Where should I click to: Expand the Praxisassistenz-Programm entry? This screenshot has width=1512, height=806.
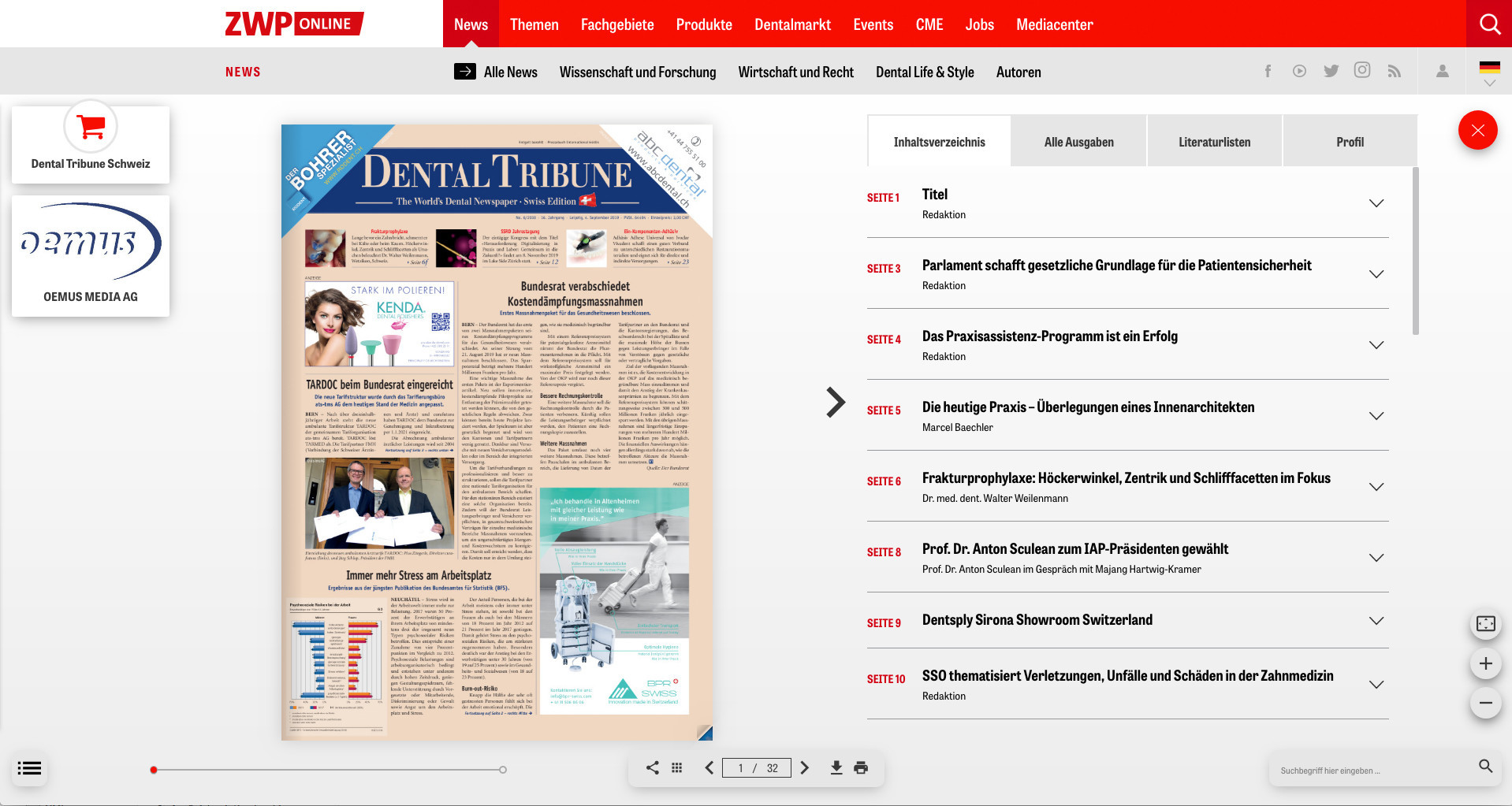point(1376,345)
